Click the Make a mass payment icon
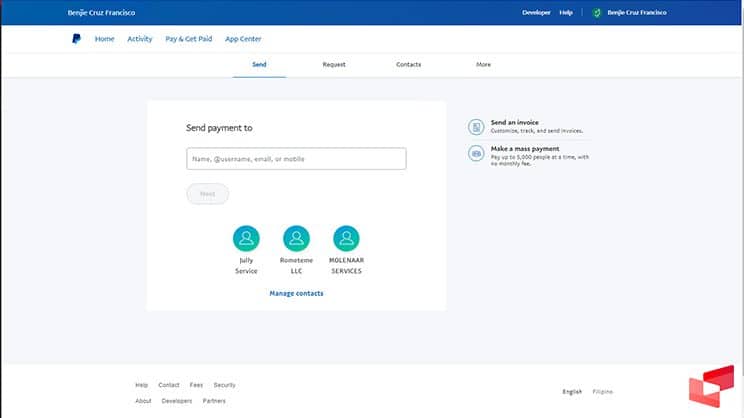The width and height of the screenshot is (744, 418). [x=476, y=153]
